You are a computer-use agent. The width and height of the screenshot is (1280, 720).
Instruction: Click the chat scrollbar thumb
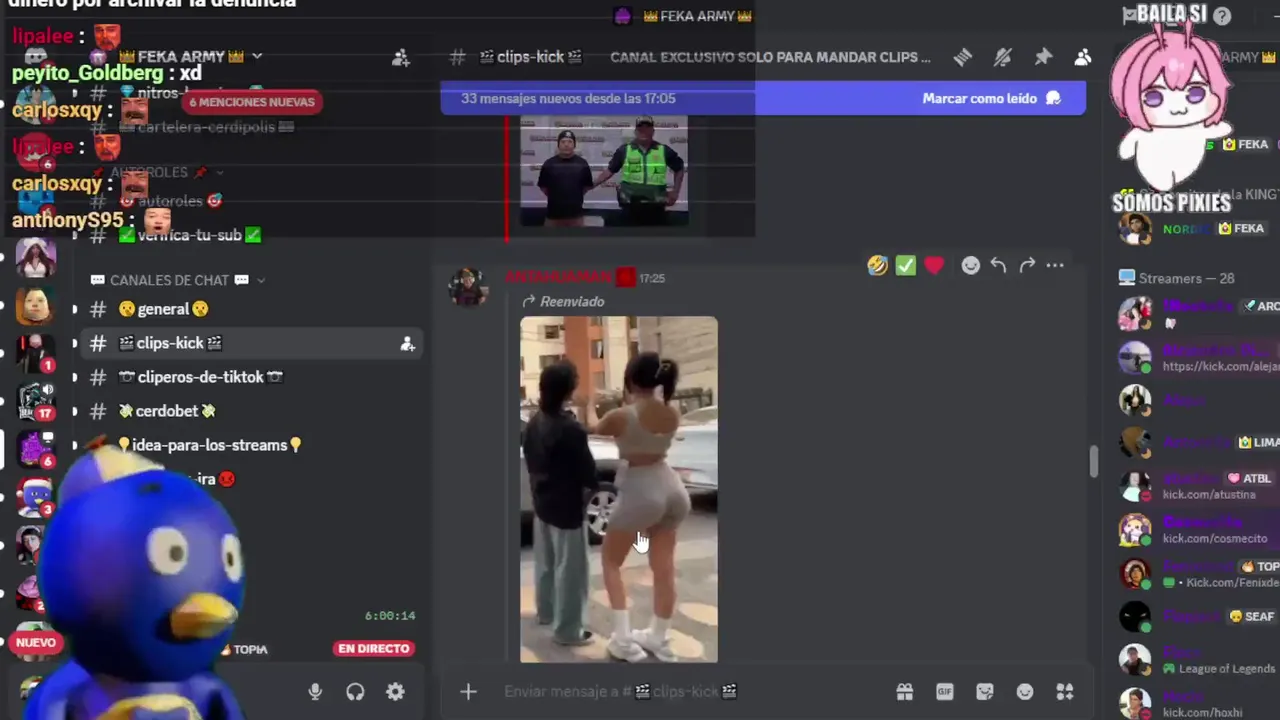(x=1094, y=462)
